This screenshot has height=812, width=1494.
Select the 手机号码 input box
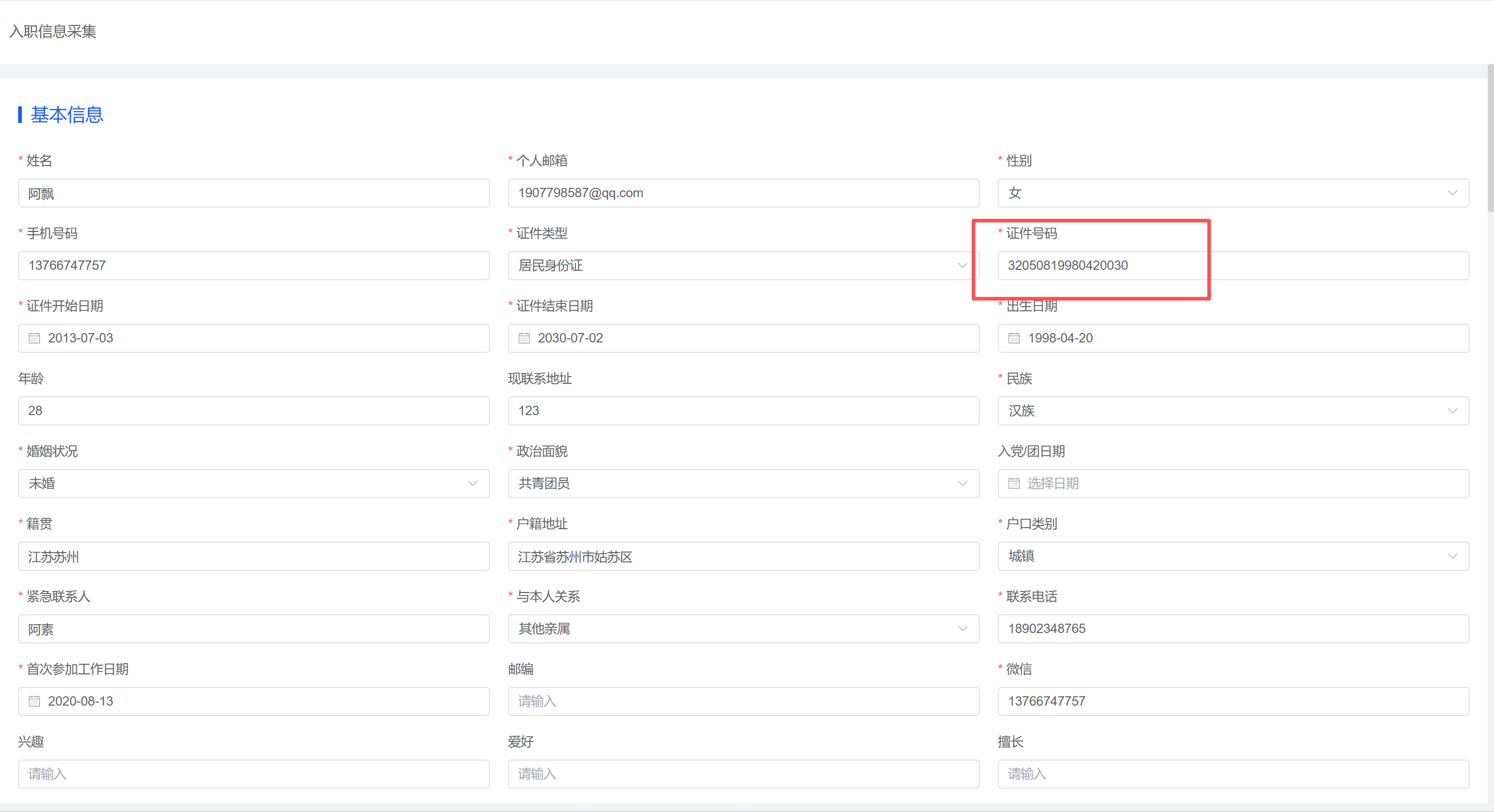coord(253,266)
